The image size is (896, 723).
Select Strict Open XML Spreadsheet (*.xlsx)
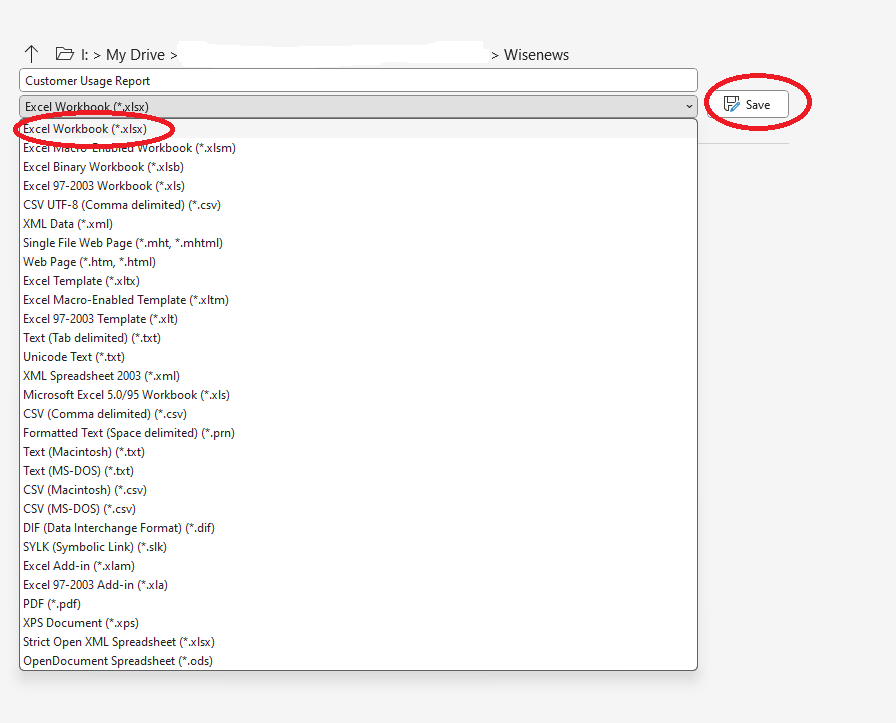coord(358,641)
